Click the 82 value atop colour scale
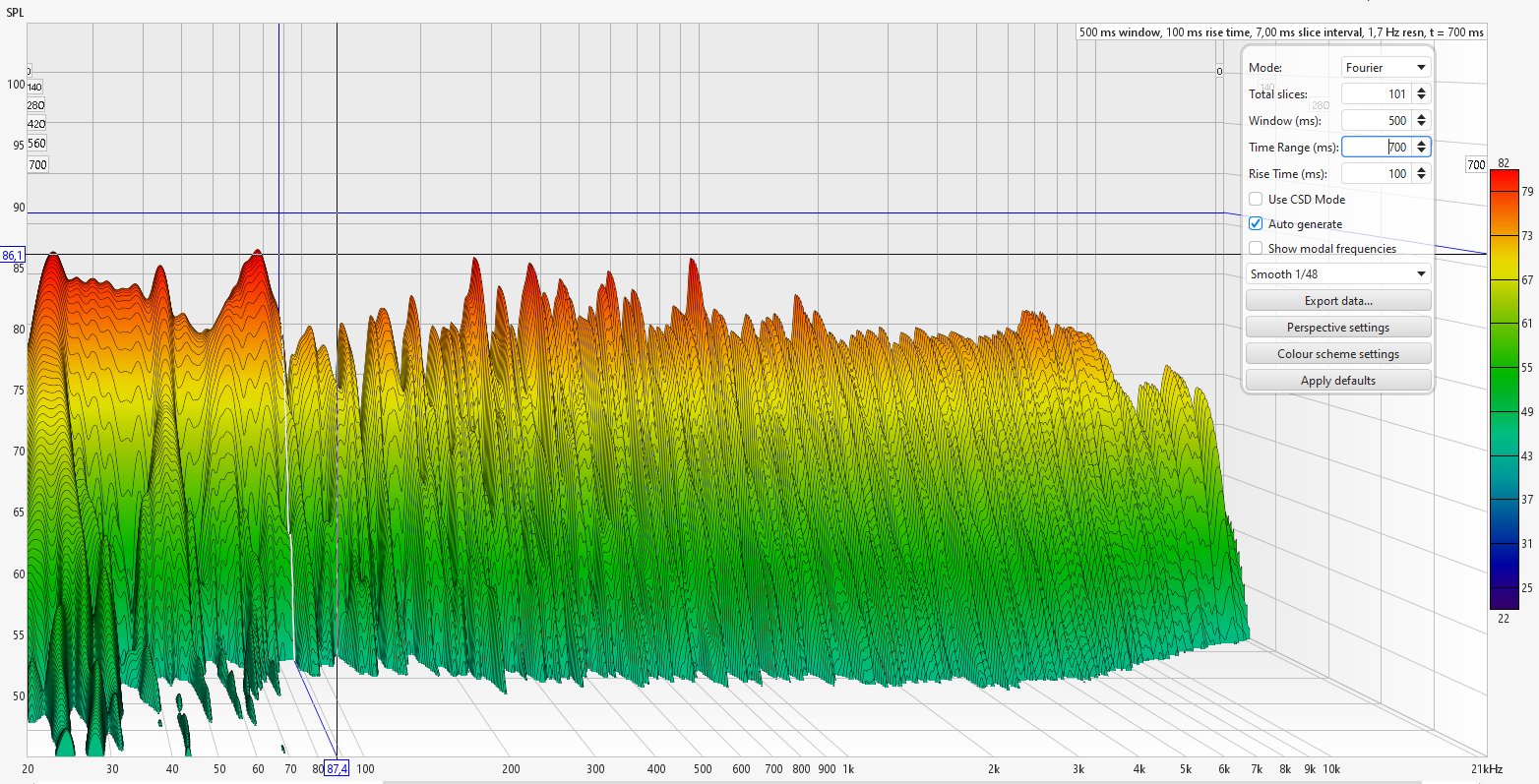Viewport: 1539px width, 784px height. [x=1504, y=163]
